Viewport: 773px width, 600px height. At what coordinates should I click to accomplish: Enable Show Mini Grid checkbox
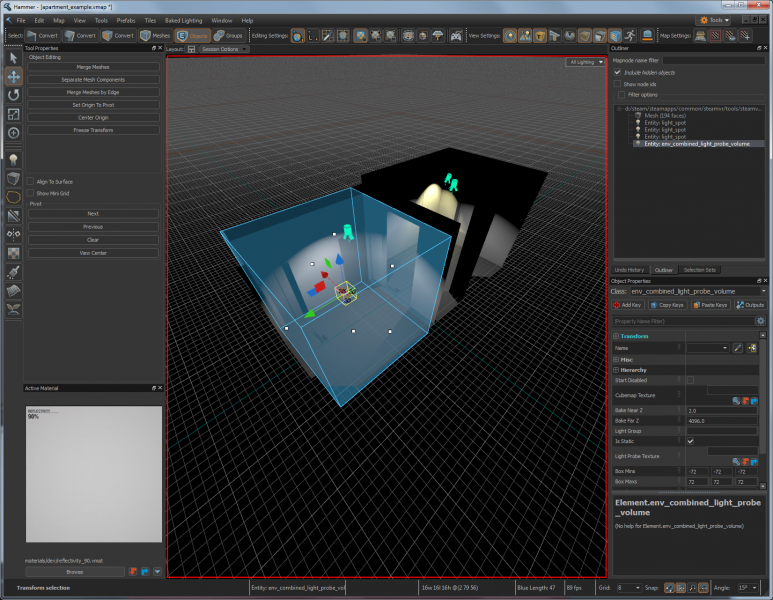[x=31, y=193]
